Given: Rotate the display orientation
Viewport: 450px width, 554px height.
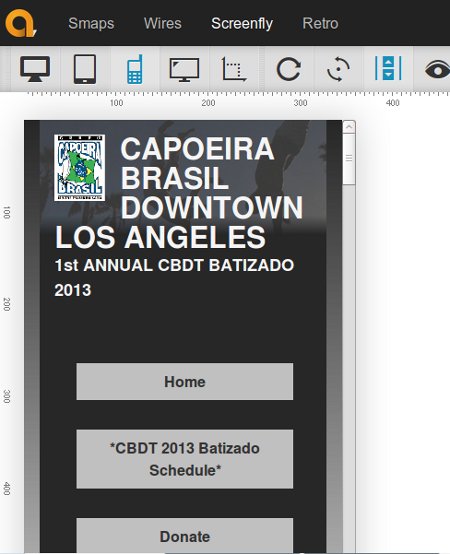Looking at the screenshot, I should tap(338, 69).
